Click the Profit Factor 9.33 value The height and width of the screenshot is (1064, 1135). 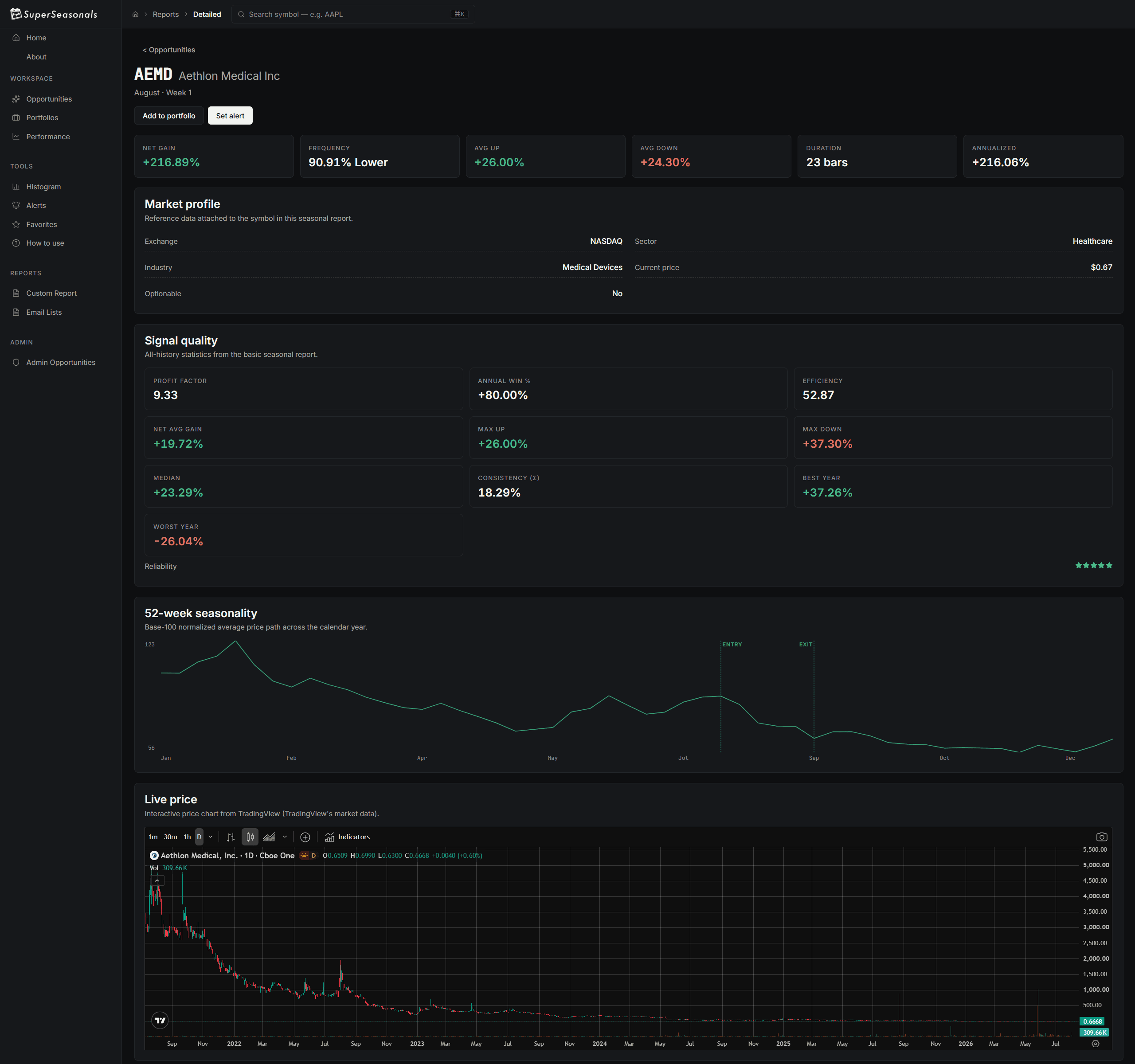coord(165,395)
